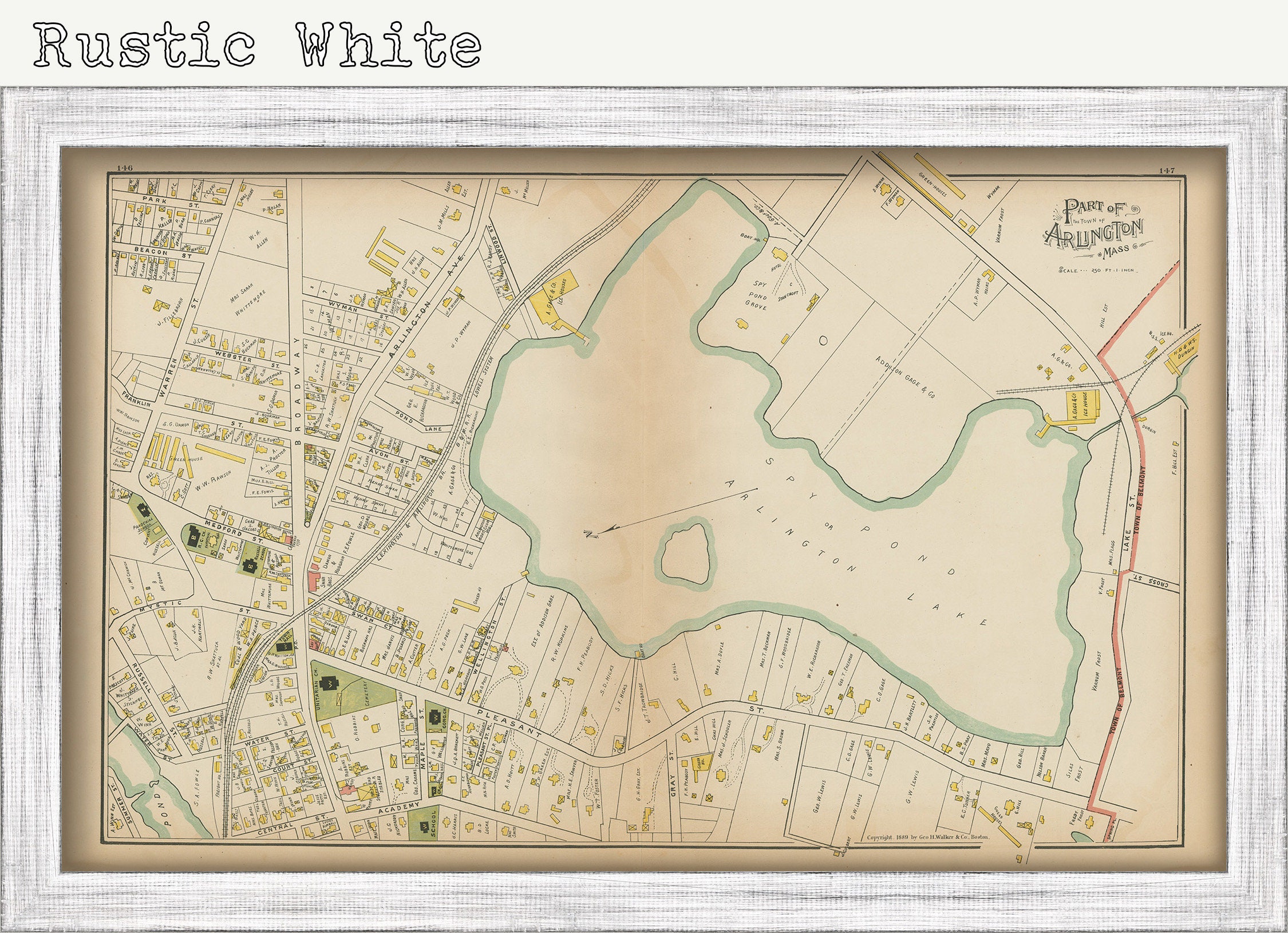Click the 'BEACON ST' street label

click(x=162, y=252)
